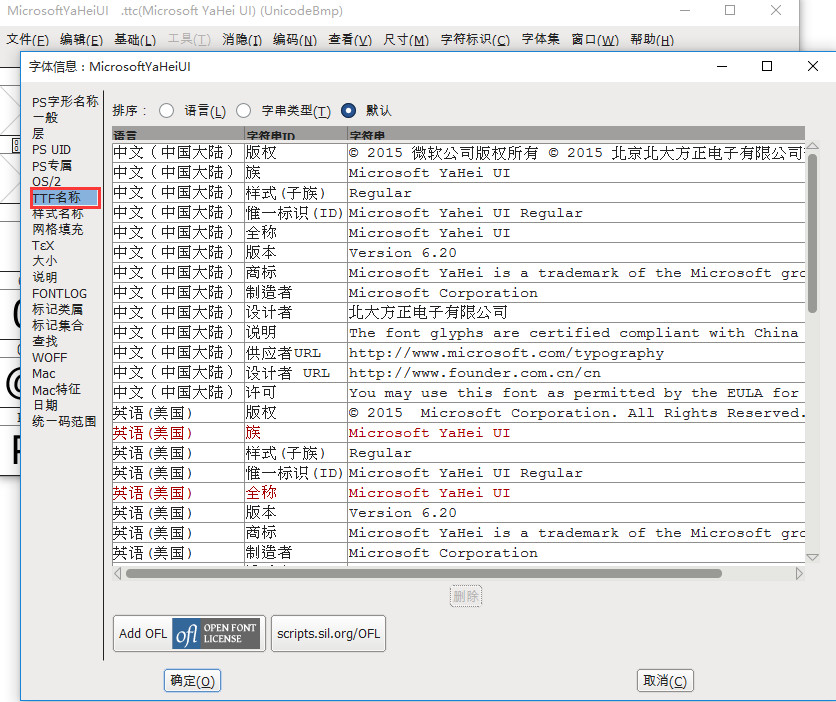
Task: Open scripts.sil.org/OFL license page
Action: tap(328, 633)
